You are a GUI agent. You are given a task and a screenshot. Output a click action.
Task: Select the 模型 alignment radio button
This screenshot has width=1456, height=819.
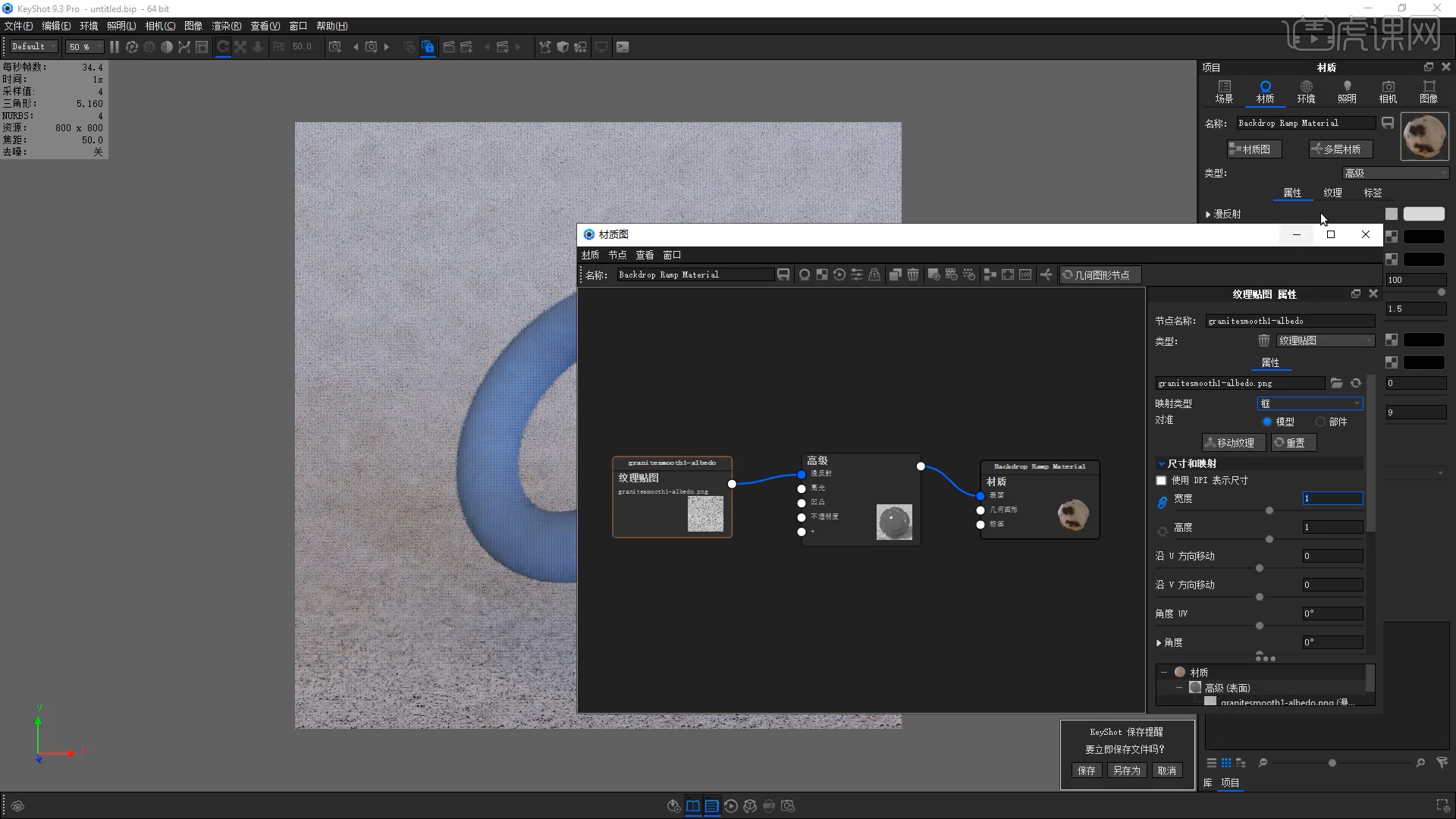click(1267, 422)
